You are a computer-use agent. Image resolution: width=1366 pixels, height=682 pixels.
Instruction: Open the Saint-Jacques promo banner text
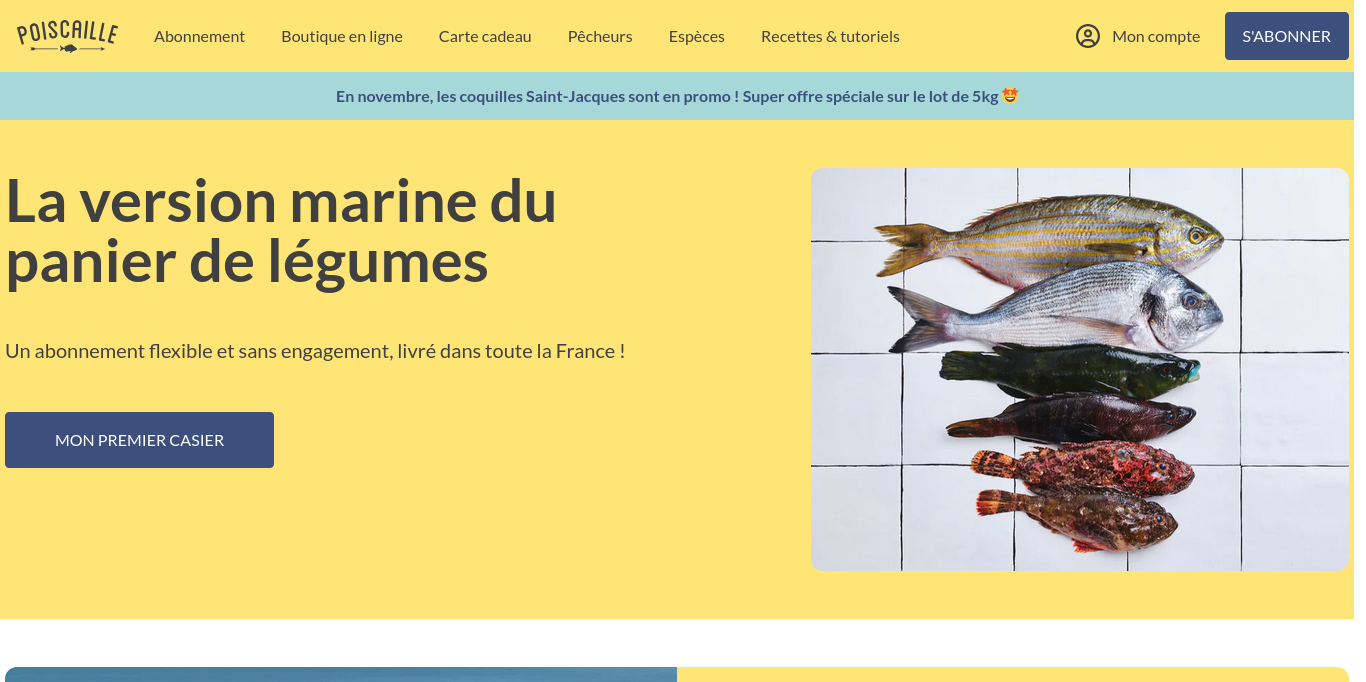pos(667,96)
